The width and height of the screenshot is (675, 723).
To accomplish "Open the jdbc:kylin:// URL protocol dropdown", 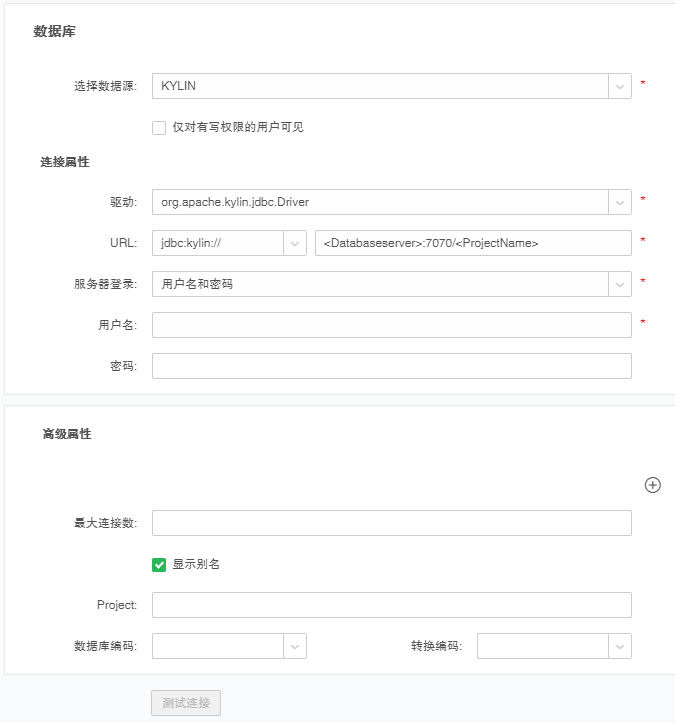I will [x=295, y=243].
